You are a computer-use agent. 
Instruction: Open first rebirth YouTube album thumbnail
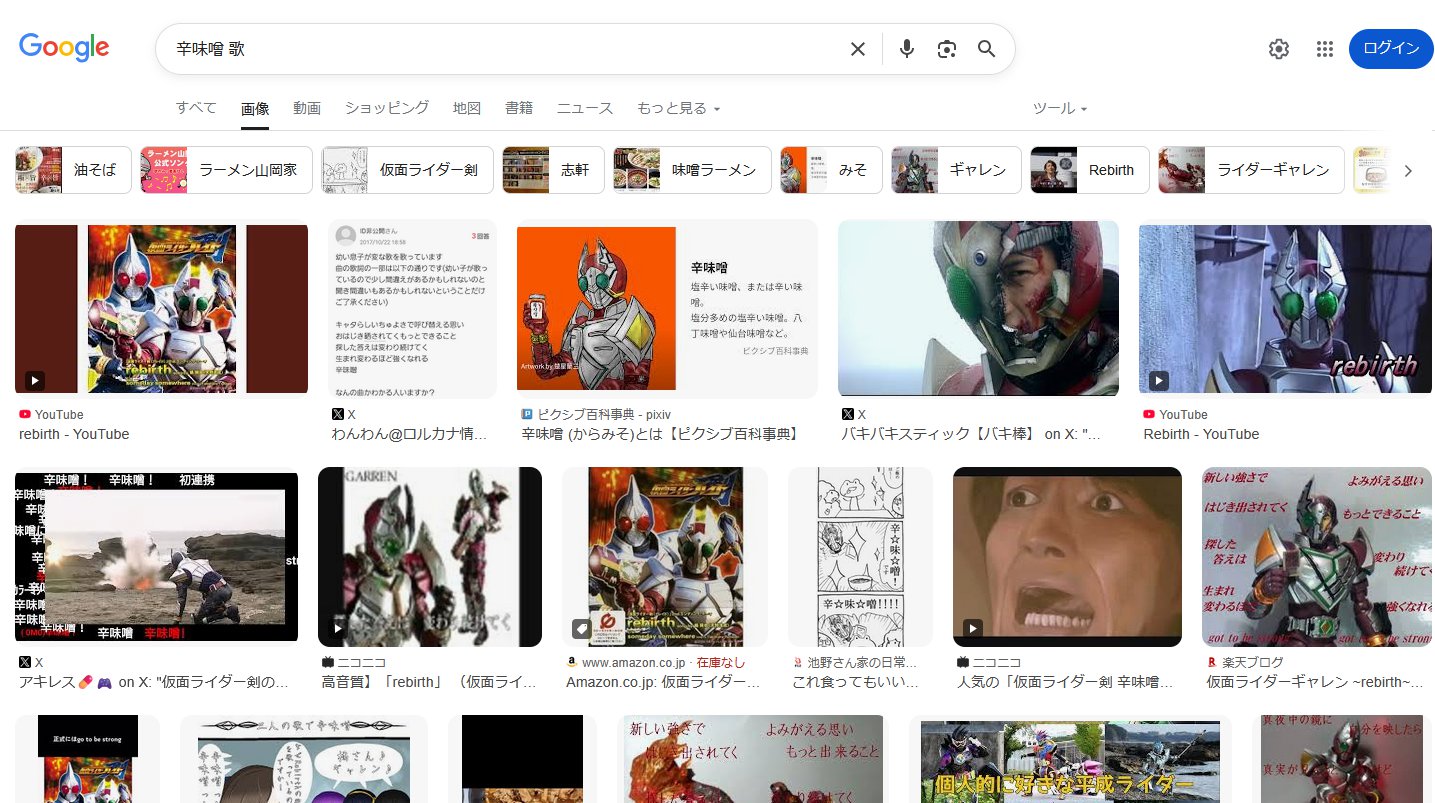point(161,309)
